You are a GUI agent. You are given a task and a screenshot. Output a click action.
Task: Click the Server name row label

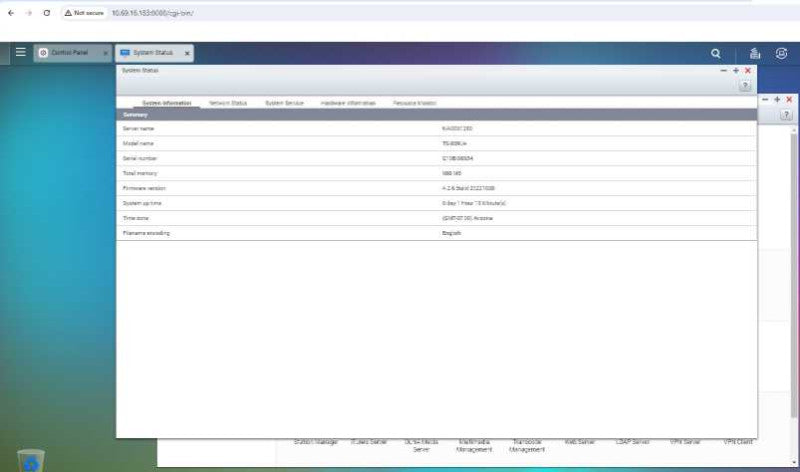[138, 129]
